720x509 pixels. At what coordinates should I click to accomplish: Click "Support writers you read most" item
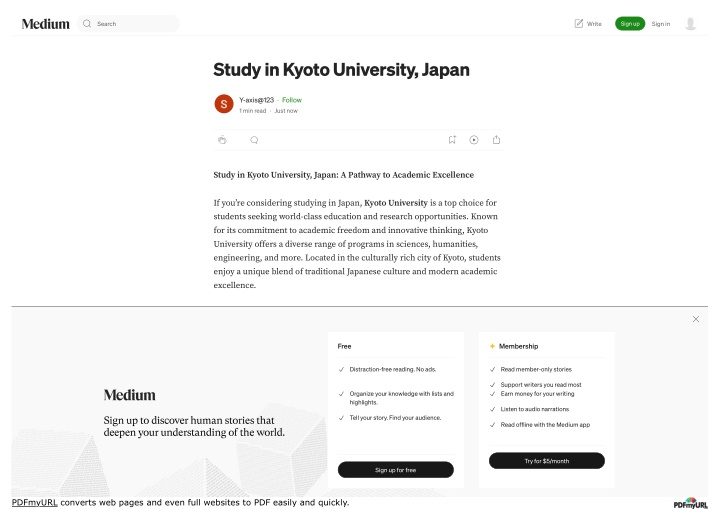541,385
